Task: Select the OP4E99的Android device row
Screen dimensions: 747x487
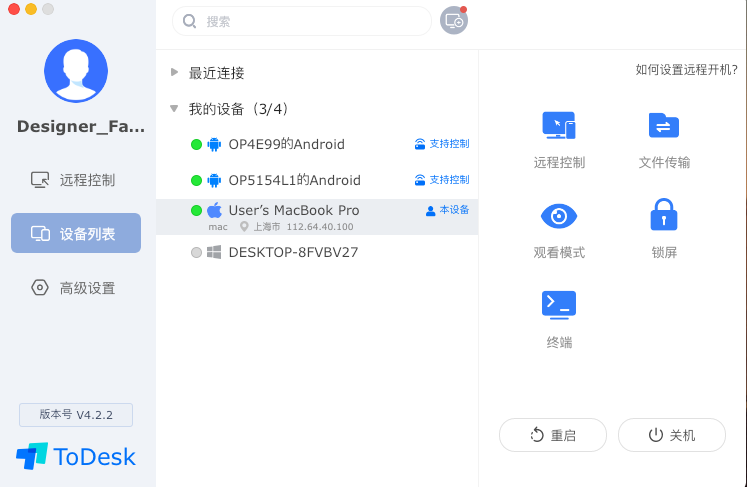Action: click(x=317, y=144)
